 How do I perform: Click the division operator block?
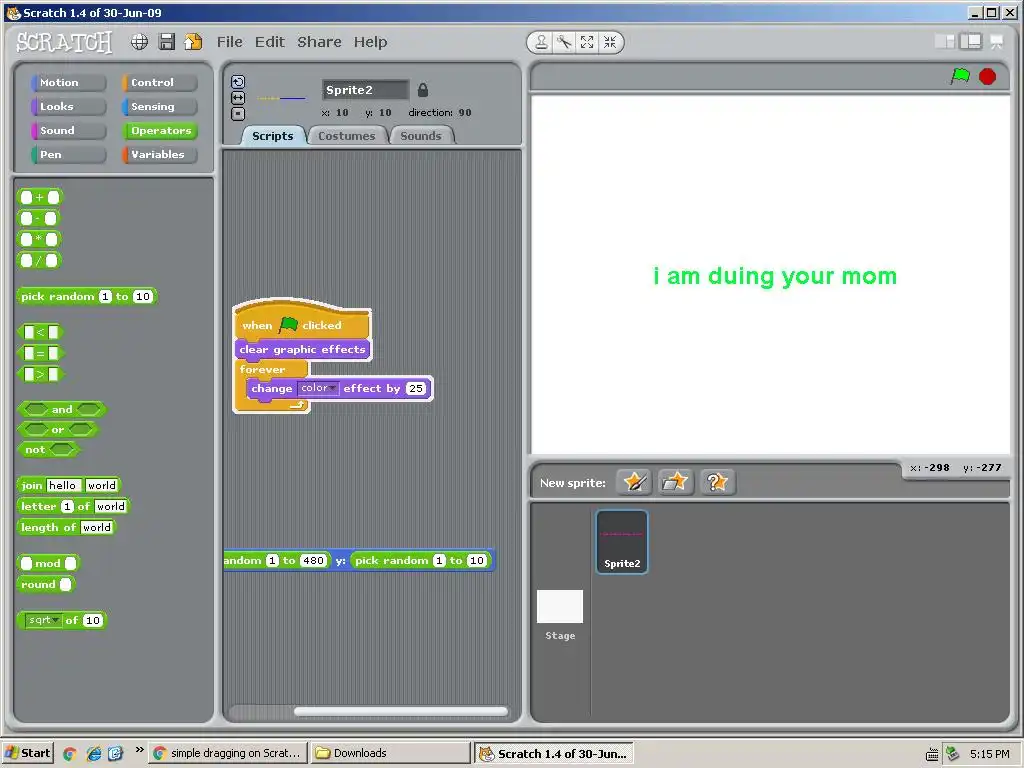tap(39, 261)
